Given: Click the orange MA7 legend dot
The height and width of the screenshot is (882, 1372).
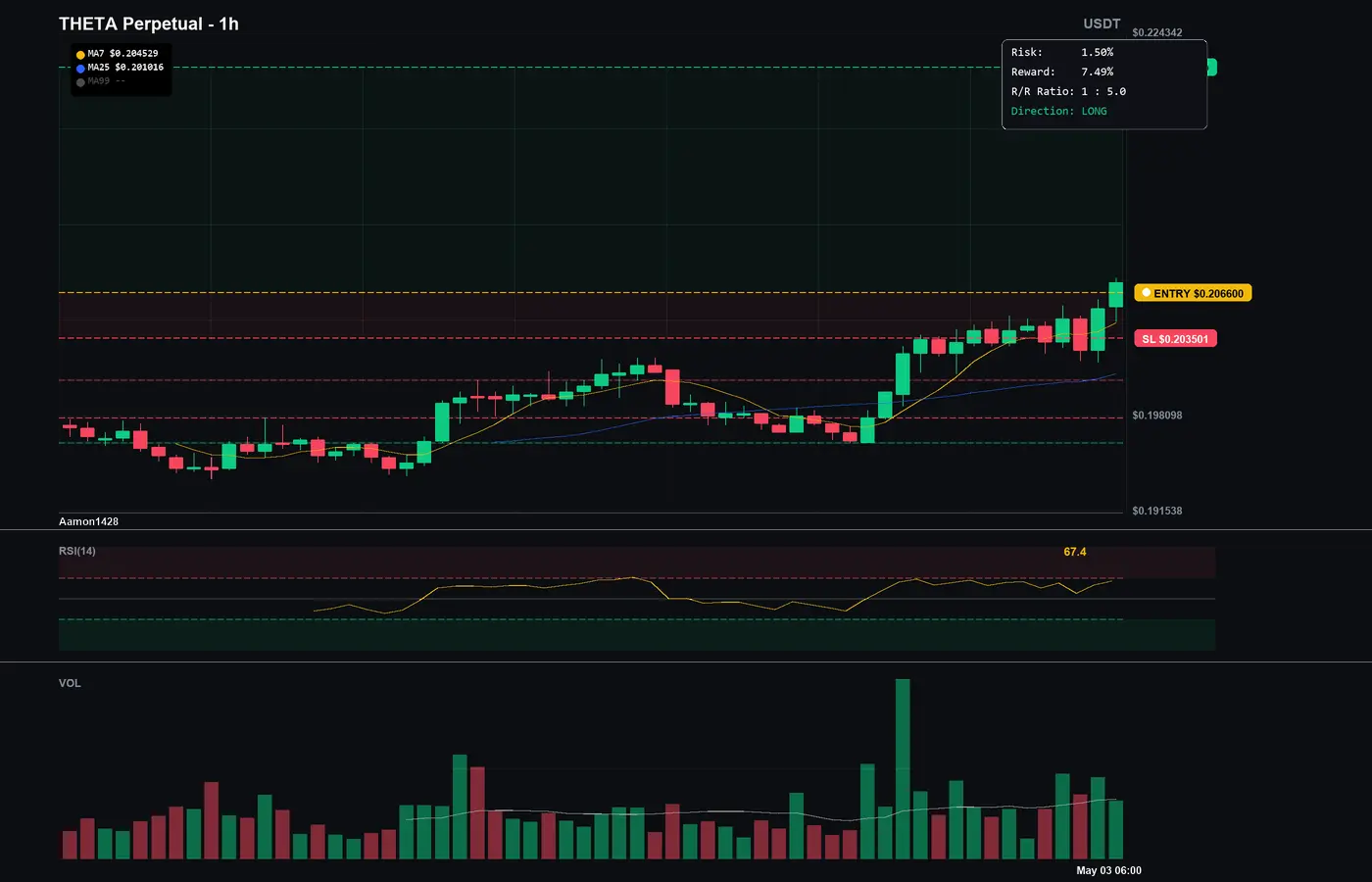Looking at the screenshot, I should point(80,55).
